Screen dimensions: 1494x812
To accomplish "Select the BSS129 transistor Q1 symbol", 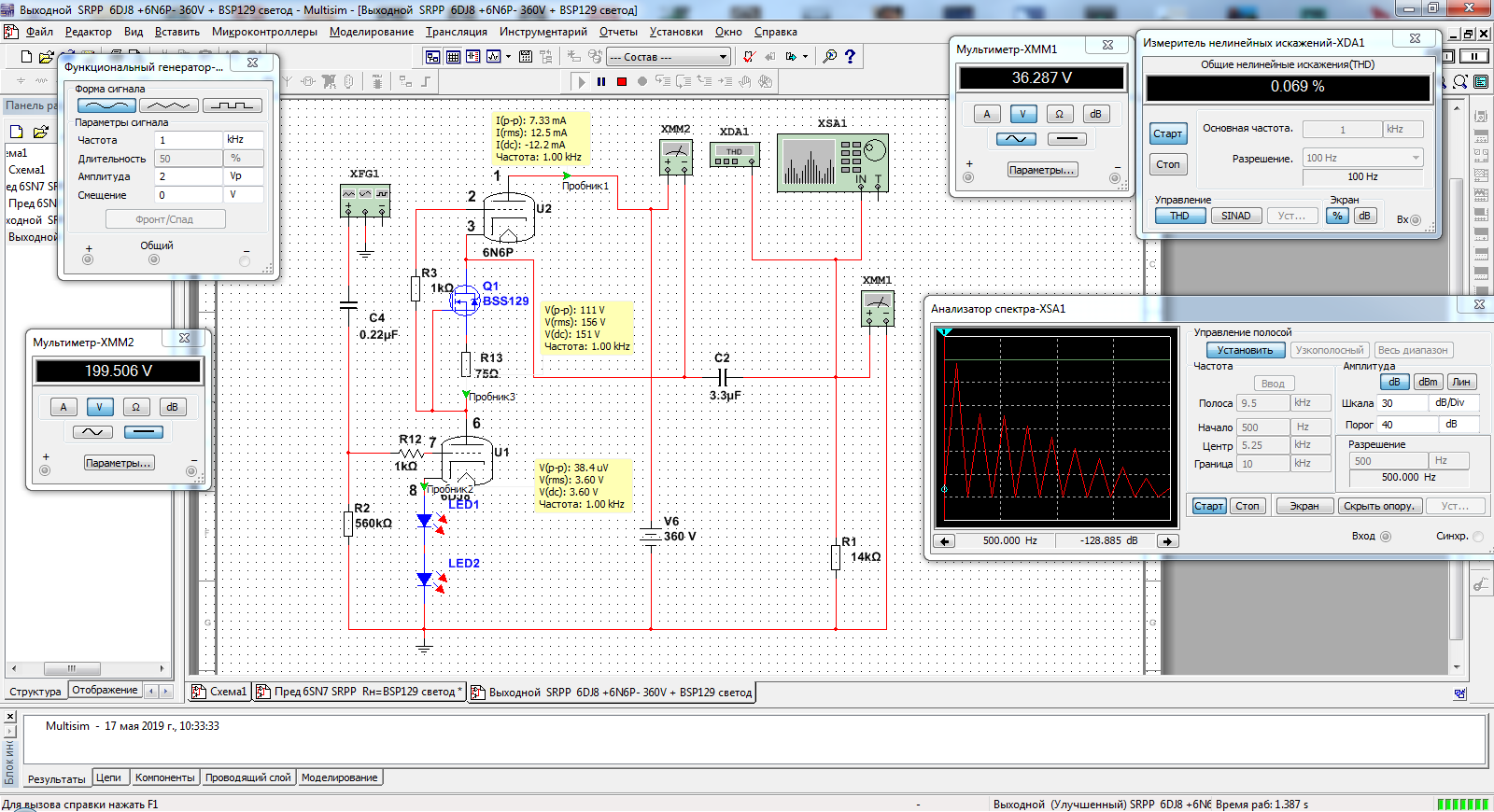I will click(465, 301).
